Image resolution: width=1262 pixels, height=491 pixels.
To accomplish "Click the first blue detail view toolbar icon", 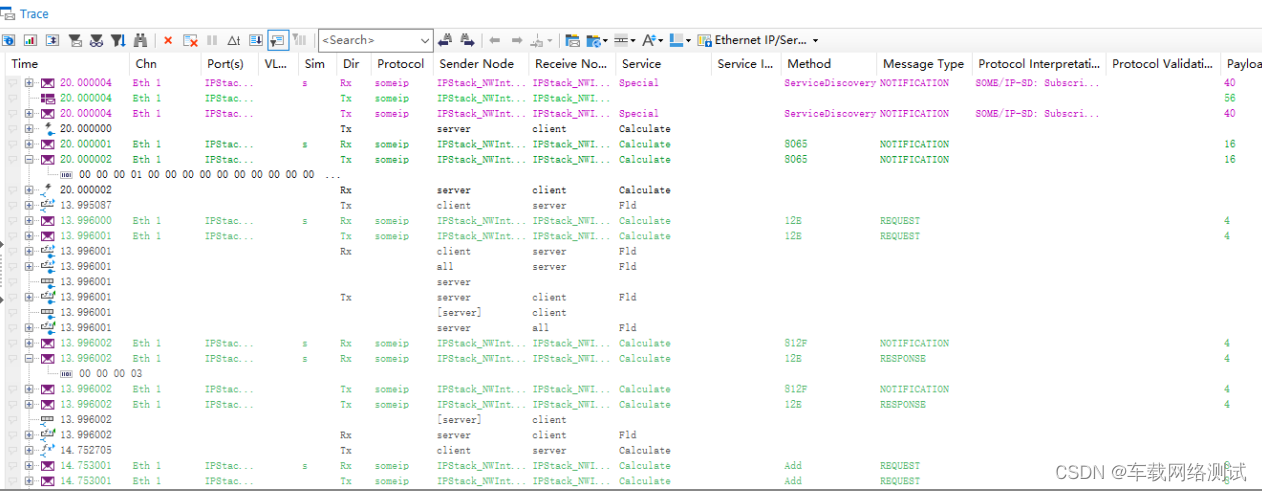I will click(8, 40).
